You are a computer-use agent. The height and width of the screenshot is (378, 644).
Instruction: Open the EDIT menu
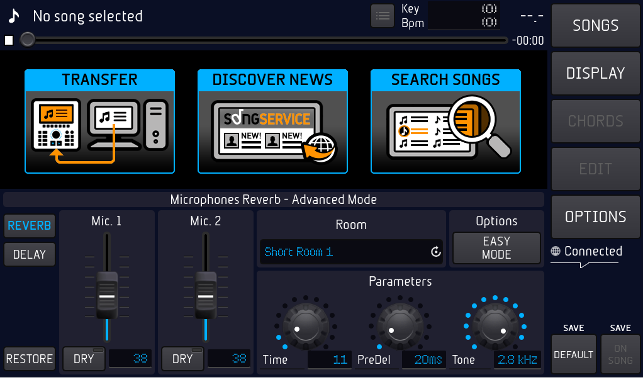(596, 168)
